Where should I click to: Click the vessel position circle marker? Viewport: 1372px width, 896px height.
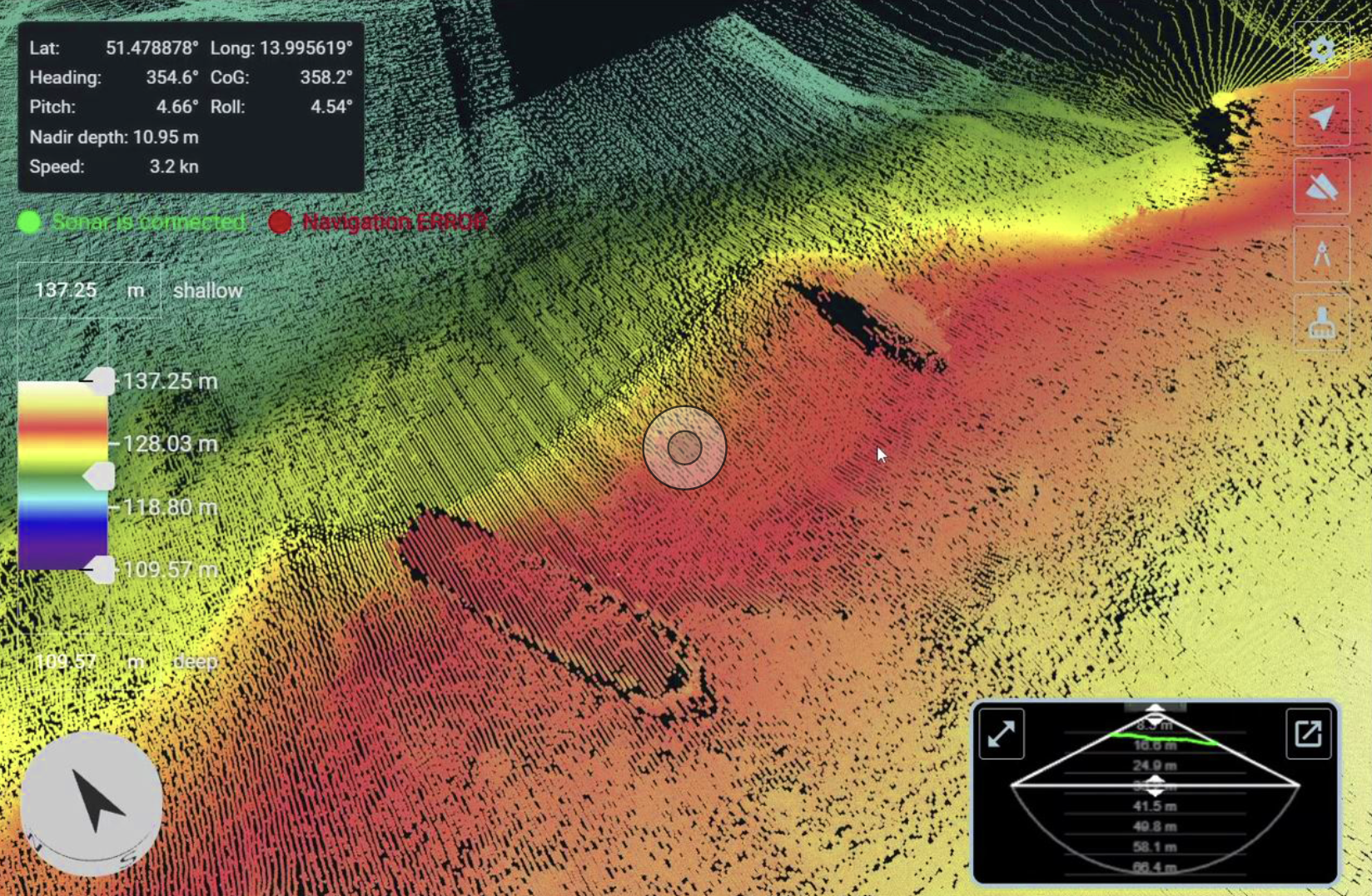coord(684,448)
